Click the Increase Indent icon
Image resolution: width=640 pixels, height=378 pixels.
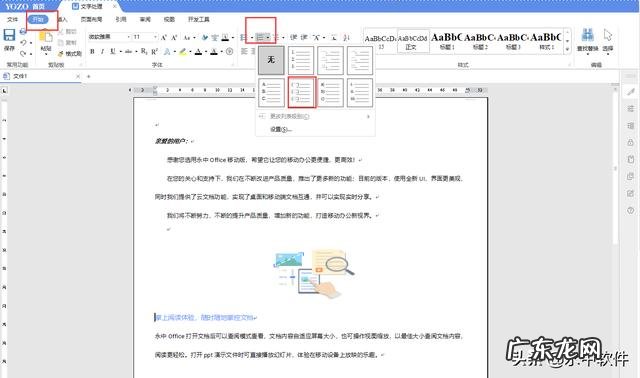(304, 38)
